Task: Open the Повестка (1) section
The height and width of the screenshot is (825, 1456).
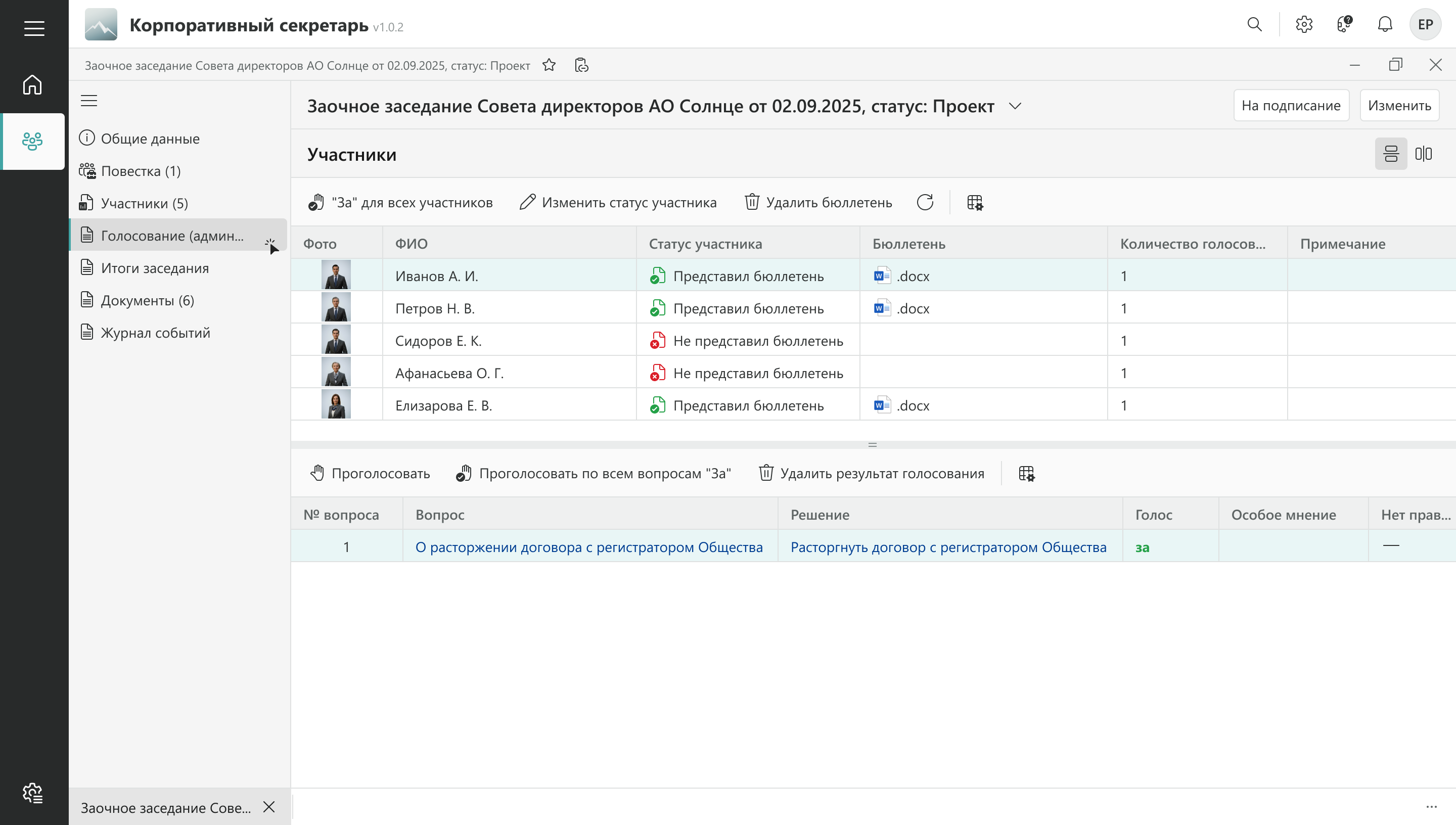Action: coord(141,171)
